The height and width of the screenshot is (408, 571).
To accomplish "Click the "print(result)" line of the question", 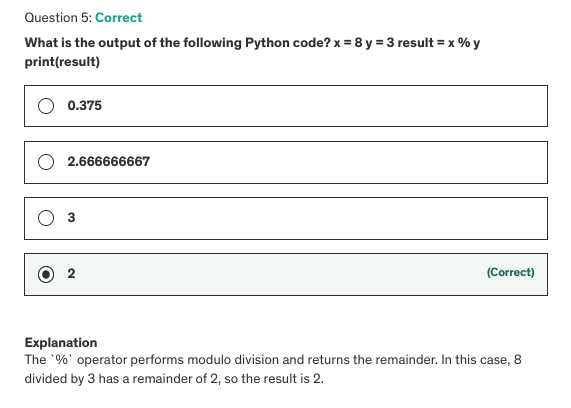I will [x=62, y=62].
